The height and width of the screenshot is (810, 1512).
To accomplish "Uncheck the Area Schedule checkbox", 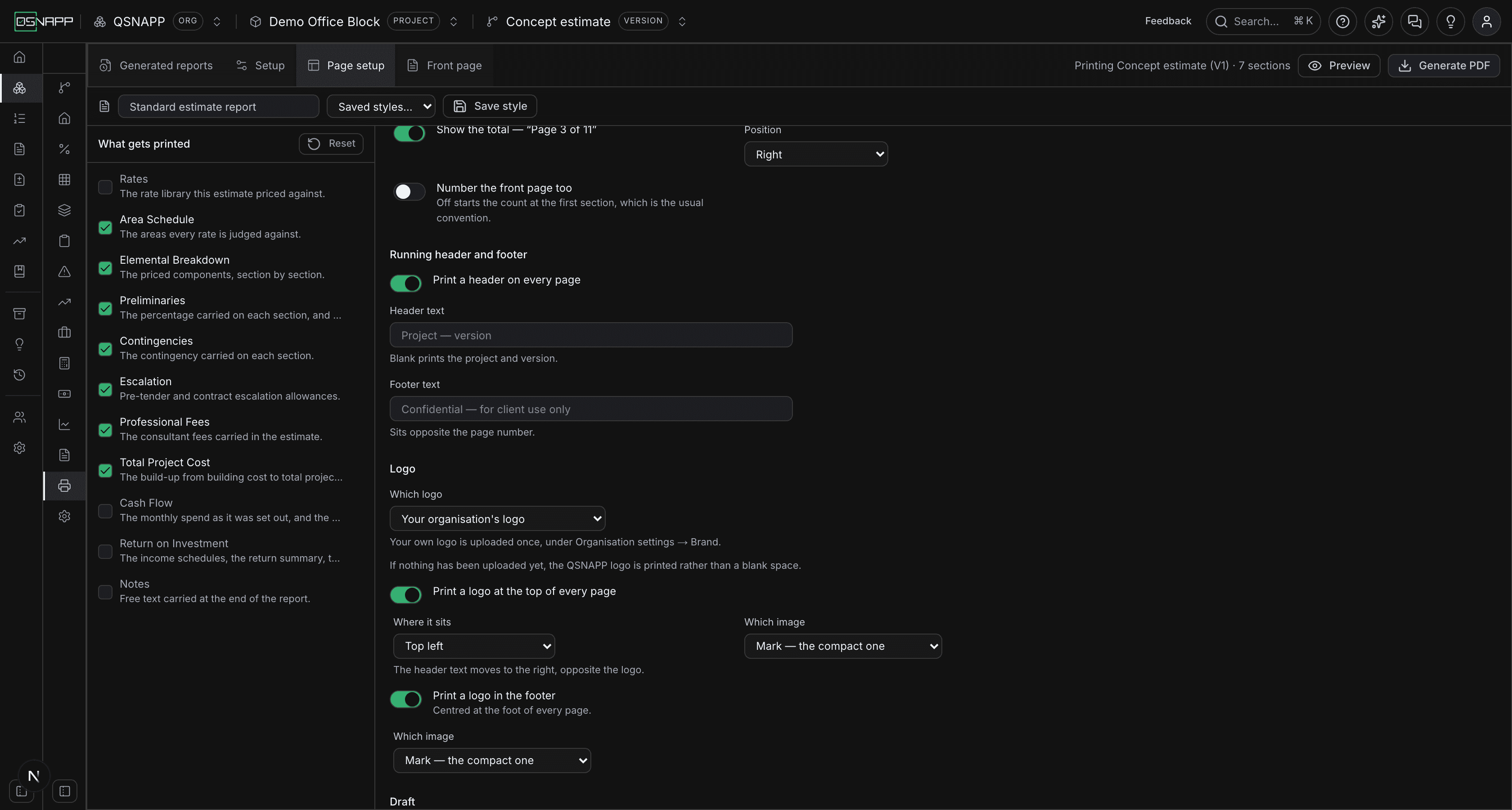I will pos(105,227).
